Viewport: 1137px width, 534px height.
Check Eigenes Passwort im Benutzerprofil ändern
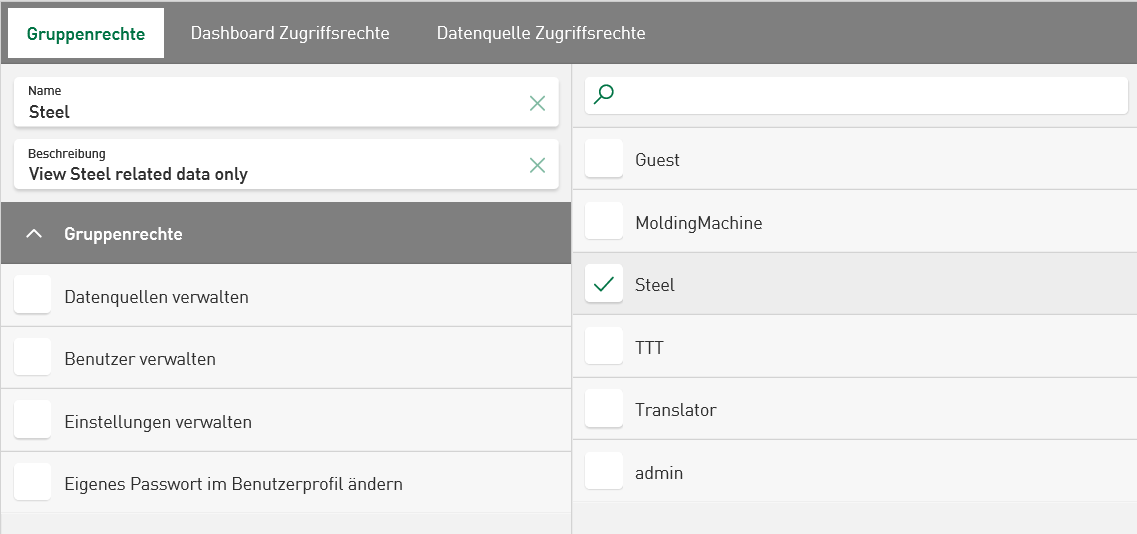[33, 483]
